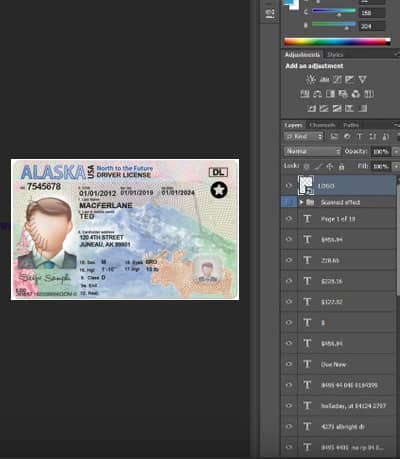Add a Color Balance adjustment
Viewport: 400px width, 459px height.
click(x=317, y=94)
